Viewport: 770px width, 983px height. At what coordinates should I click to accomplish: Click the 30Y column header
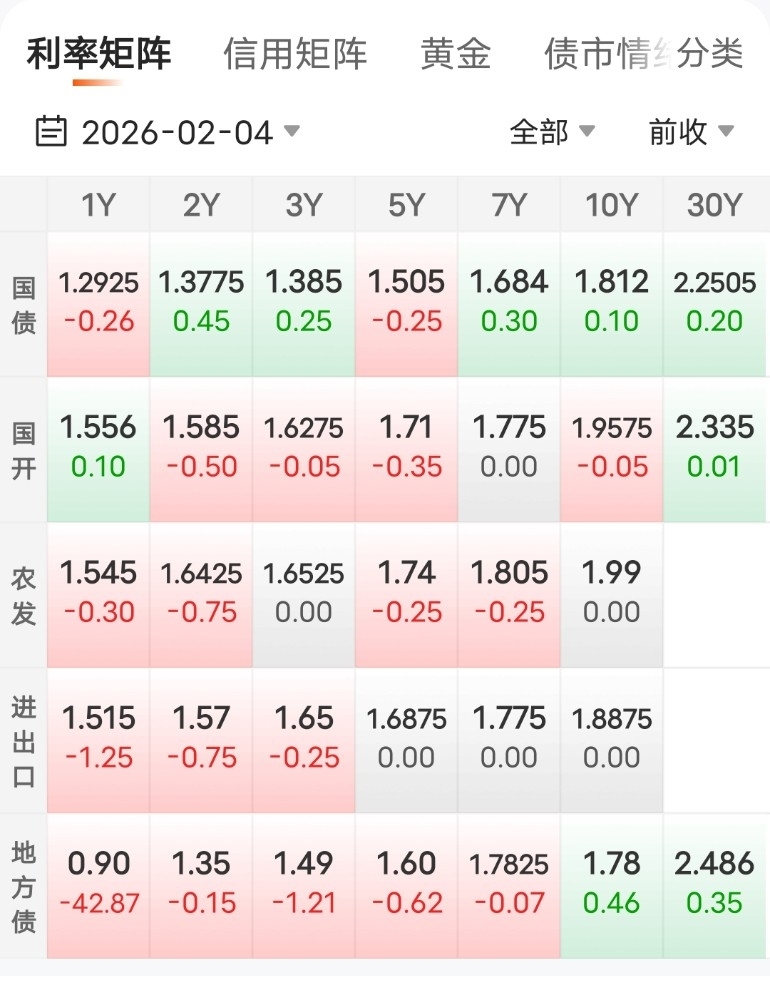click(714, 205)
